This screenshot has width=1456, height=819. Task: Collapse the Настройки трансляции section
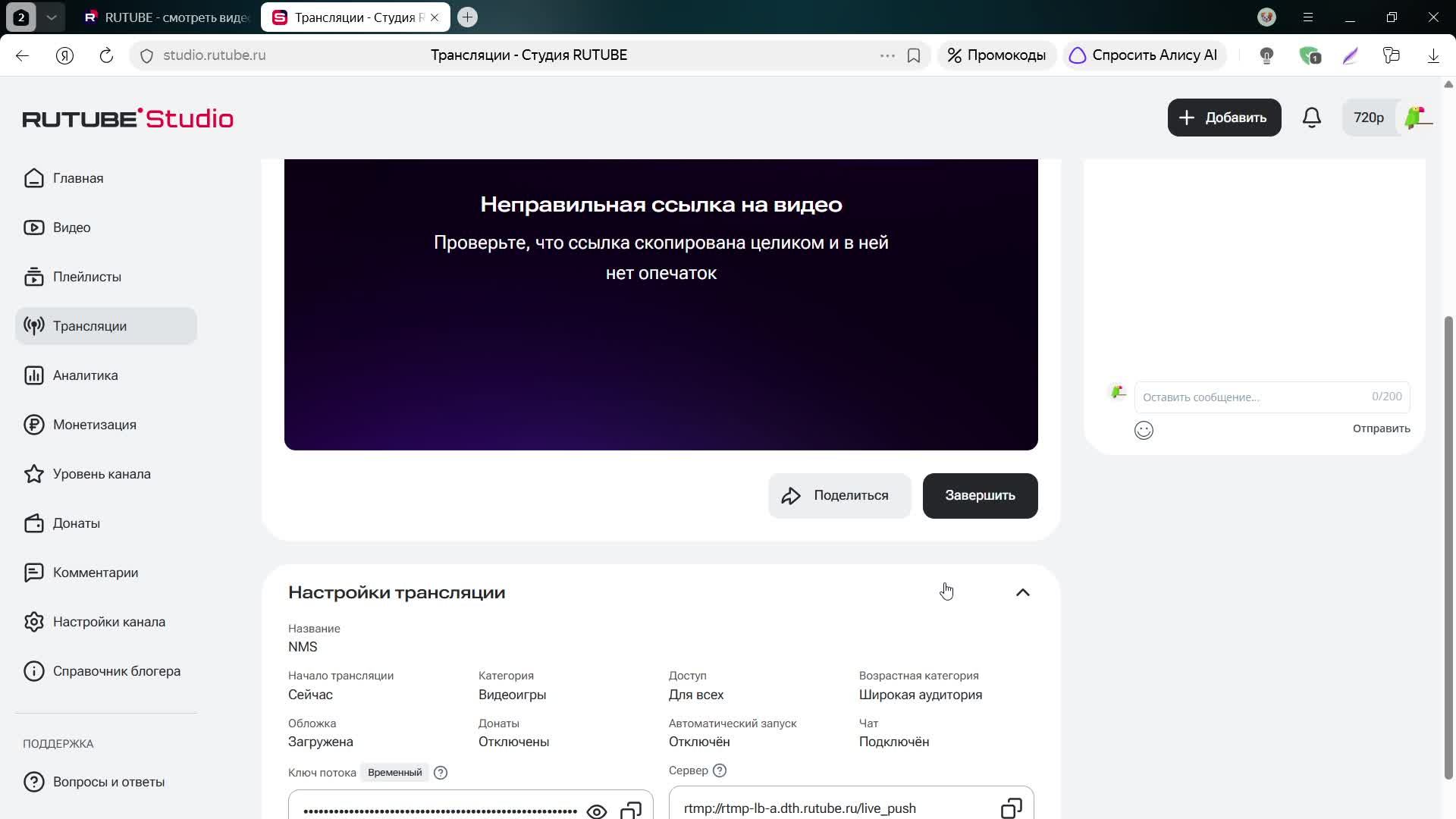click(1022, 592)
